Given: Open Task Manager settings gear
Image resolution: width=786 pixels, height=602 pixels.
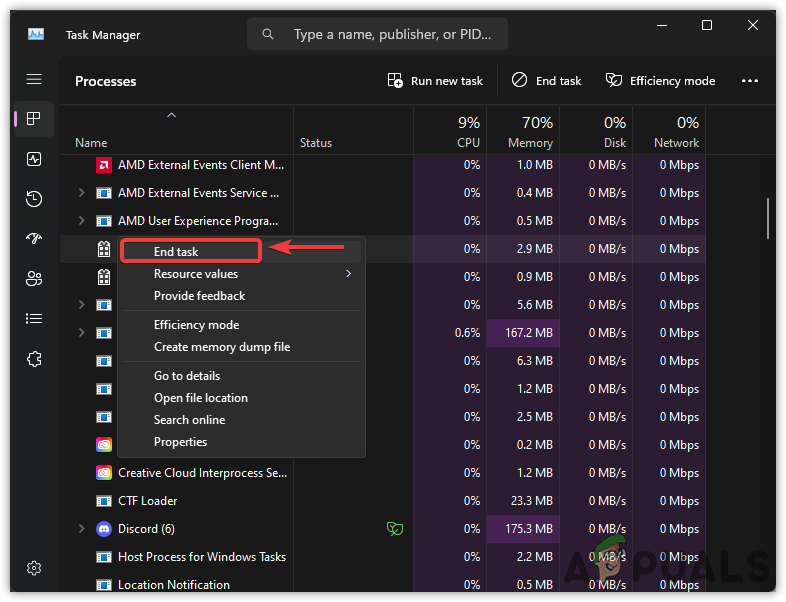Looking at the screenshot, I should [34, 568].
